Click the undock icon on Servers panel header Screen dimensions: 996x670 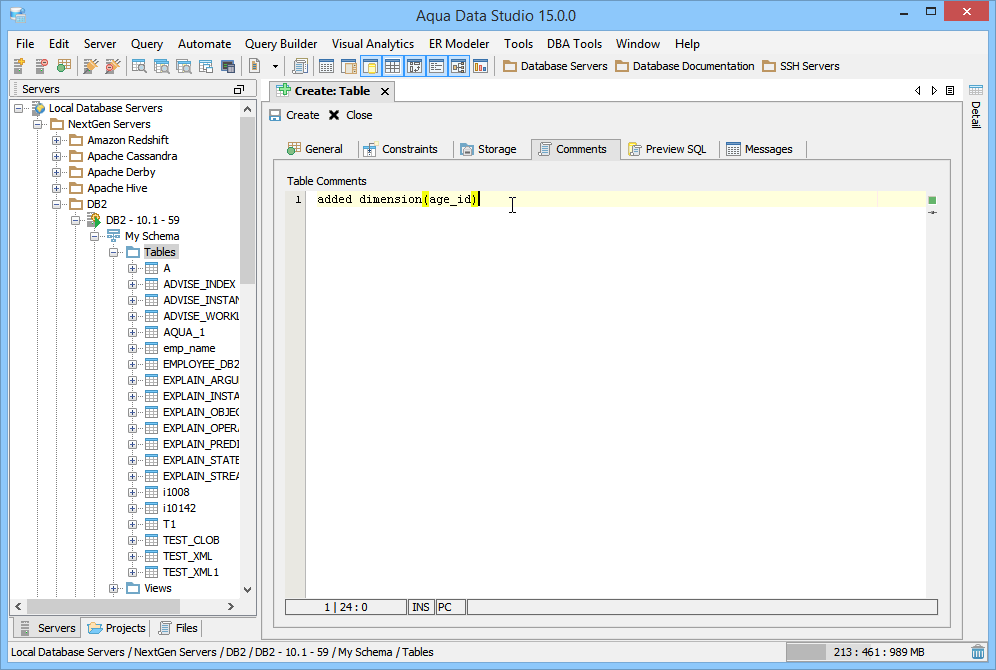click(239, 90)
